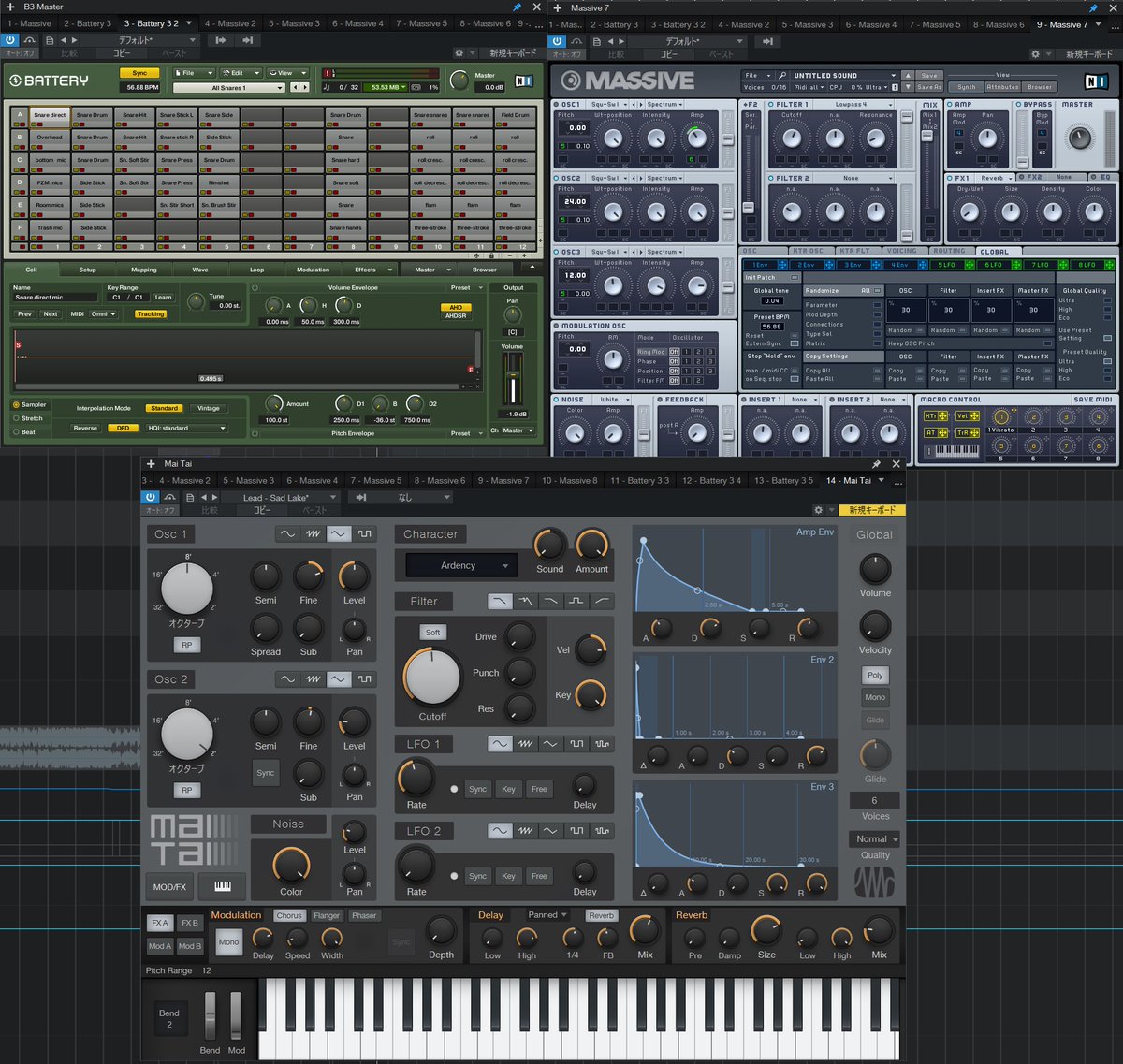The height and width of the screenshot is (1064, 1123).
Task: Open the Reverb FX1 type dropdown in Massive
Action: coord(996,178)
